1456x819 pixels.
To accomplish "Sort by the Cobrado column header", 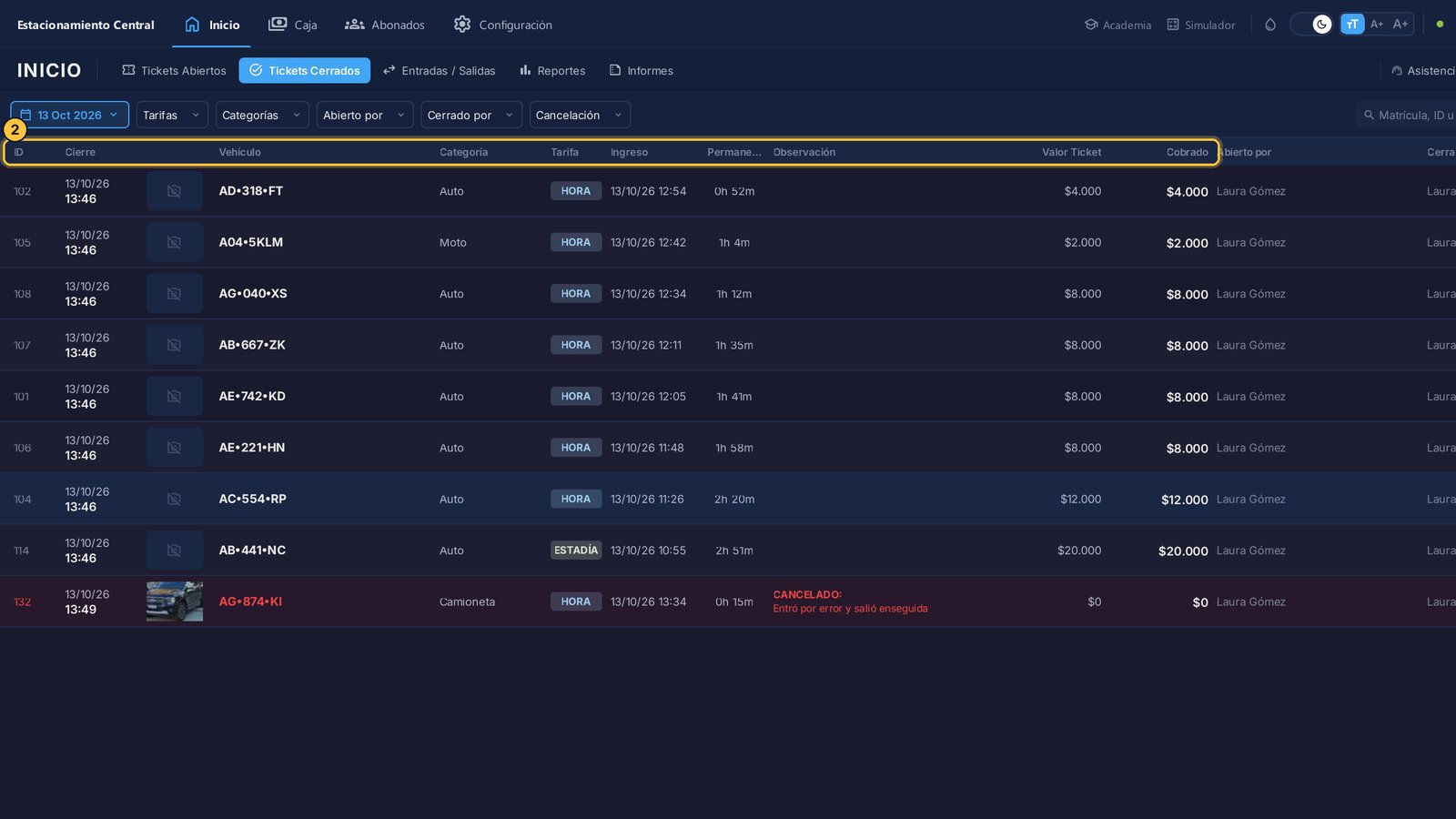I will (1187, 152).
